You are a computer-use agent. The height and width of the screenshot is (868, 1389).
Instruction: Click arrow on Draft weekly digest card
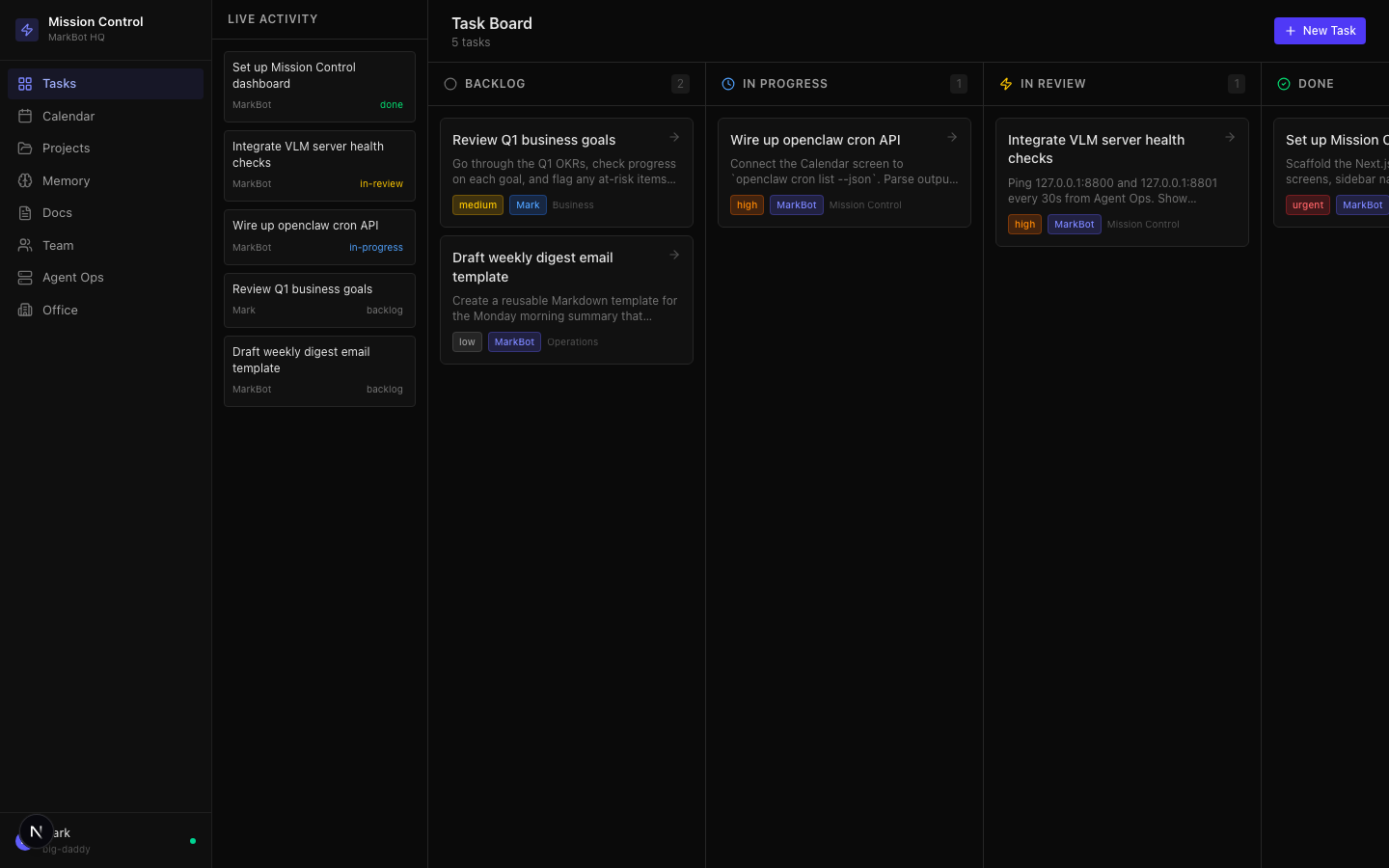[x=674, y=256]
